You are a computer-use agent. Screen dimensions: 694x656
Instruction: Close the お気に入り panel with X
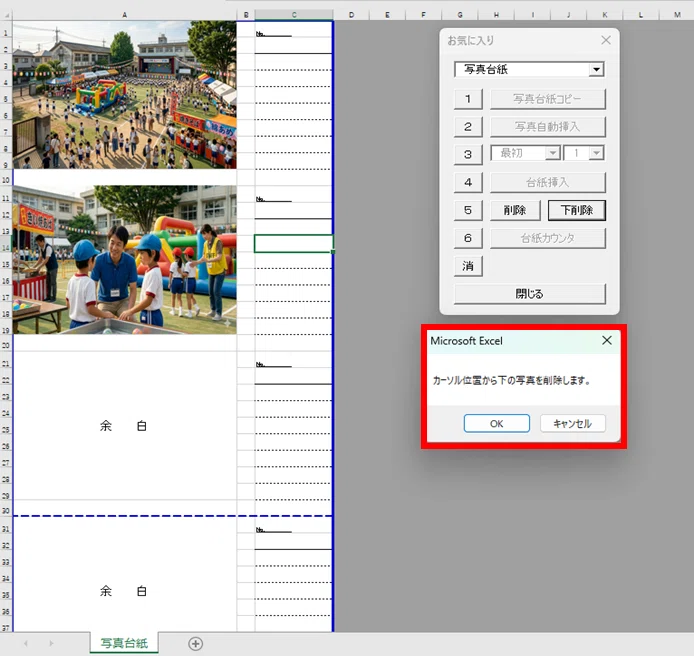click(x=606, y=40)
